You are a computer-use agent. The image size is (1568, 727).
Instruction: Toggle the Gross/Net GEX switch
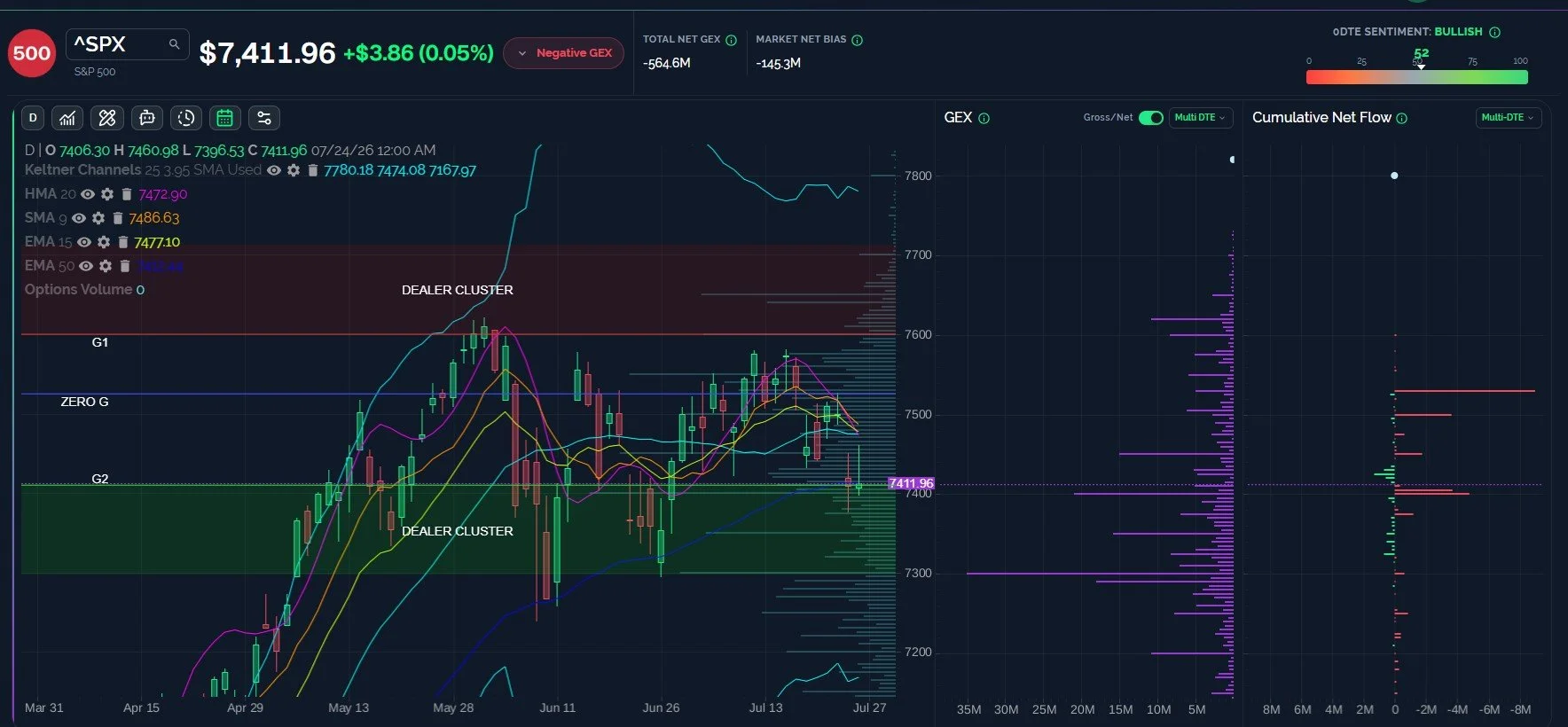tap(1151, 118)
